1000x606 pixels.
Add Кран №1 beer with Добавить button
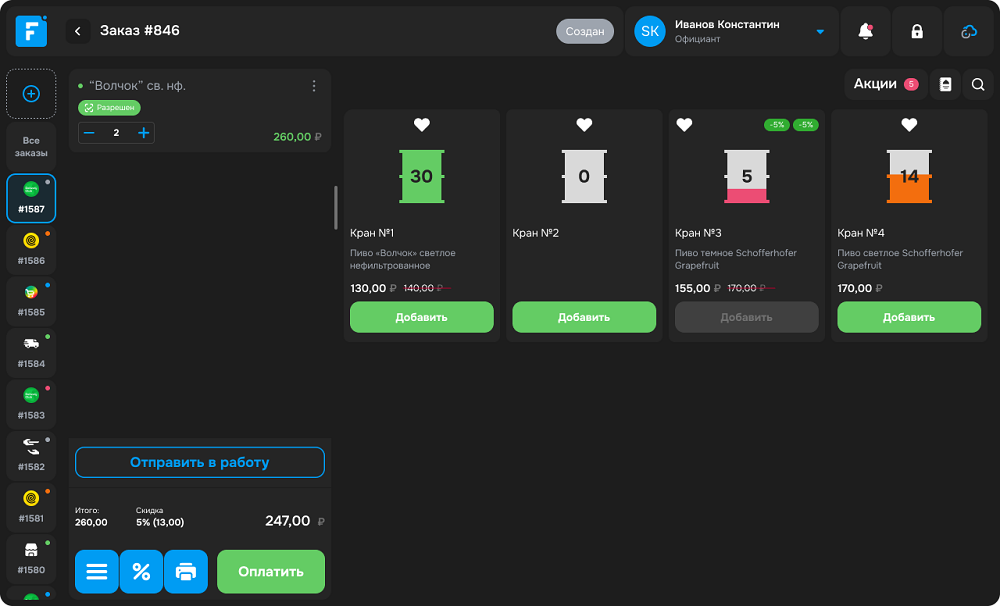pyautogui.click(x=421, y=316)
